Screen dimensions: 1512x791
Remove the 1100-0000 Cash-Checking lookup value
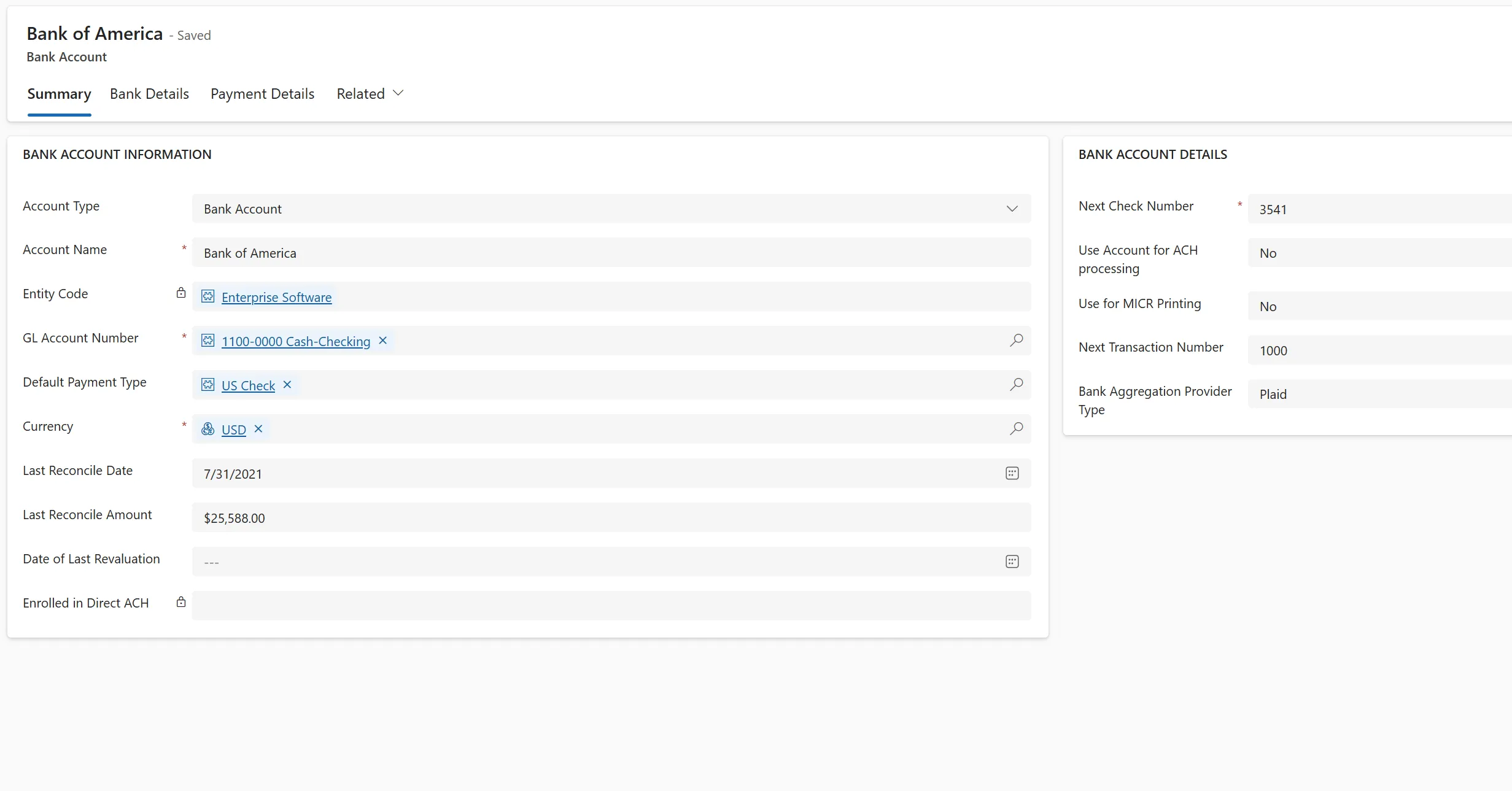[382, 341]
